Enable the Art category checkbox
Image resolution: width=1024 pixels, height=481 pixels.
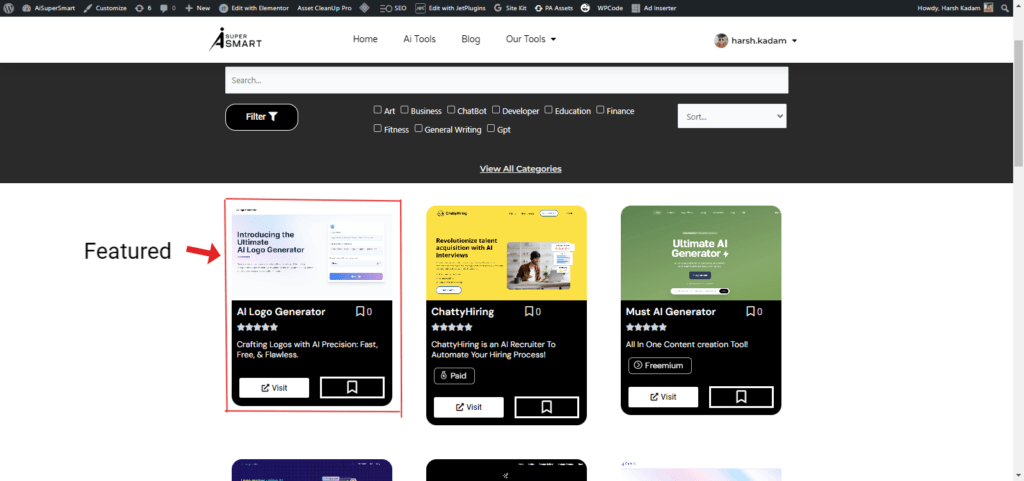(x=378, y=110)
